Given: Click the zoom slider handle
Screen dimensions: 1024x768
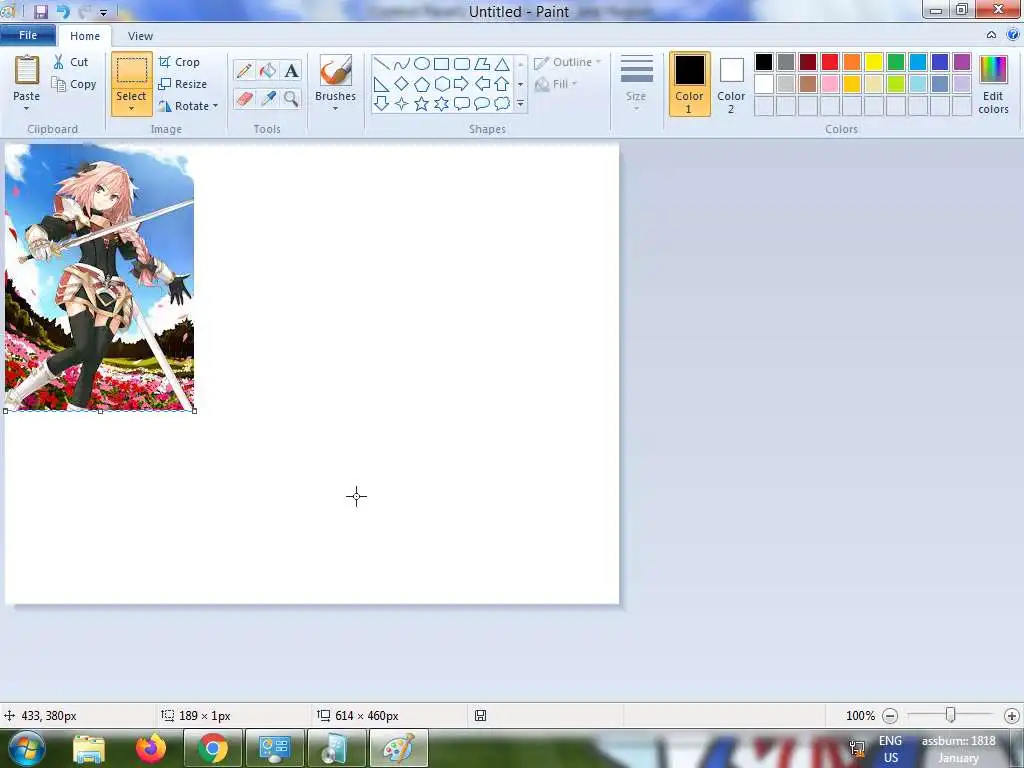Looking at the screenshot, I should pyautogui.click(x=951, y=716).
